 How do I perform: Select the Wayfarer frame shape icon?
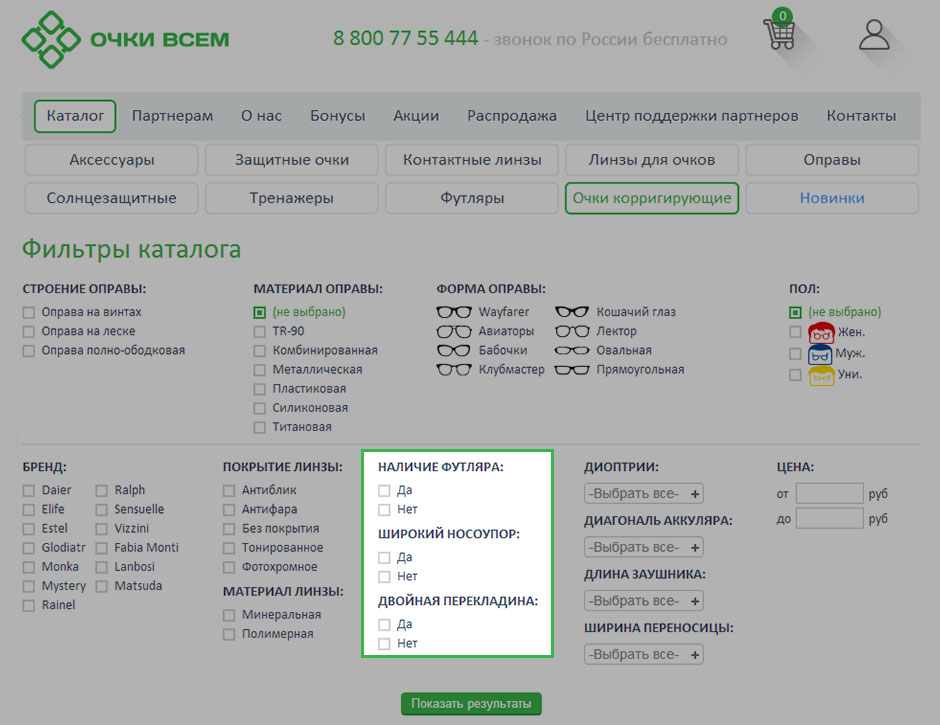pyautogui.click(x=454, y=312)
